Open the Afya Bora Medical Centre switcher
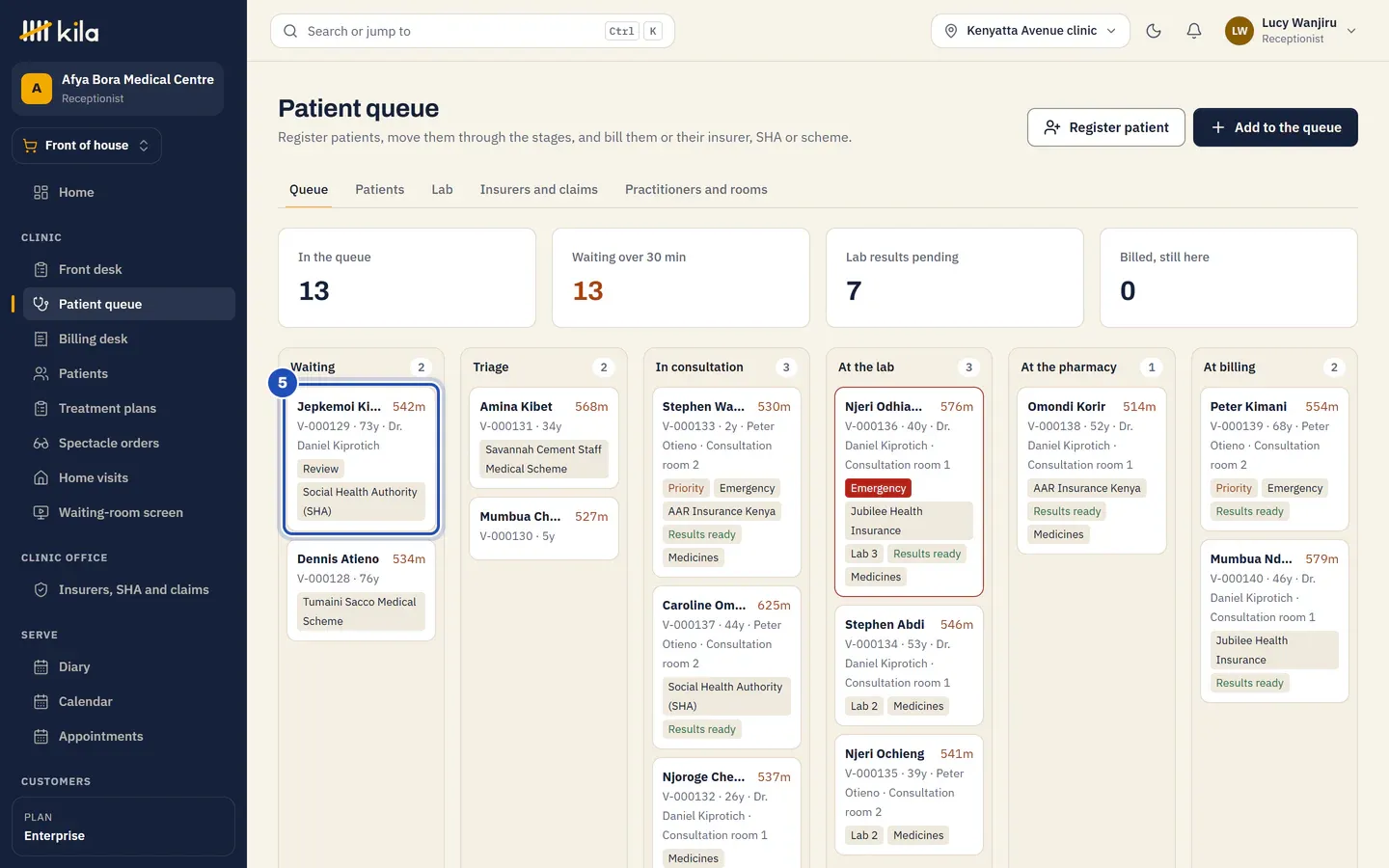The image size is (1389, 868). pyautogui.click(x=118, y=89)
